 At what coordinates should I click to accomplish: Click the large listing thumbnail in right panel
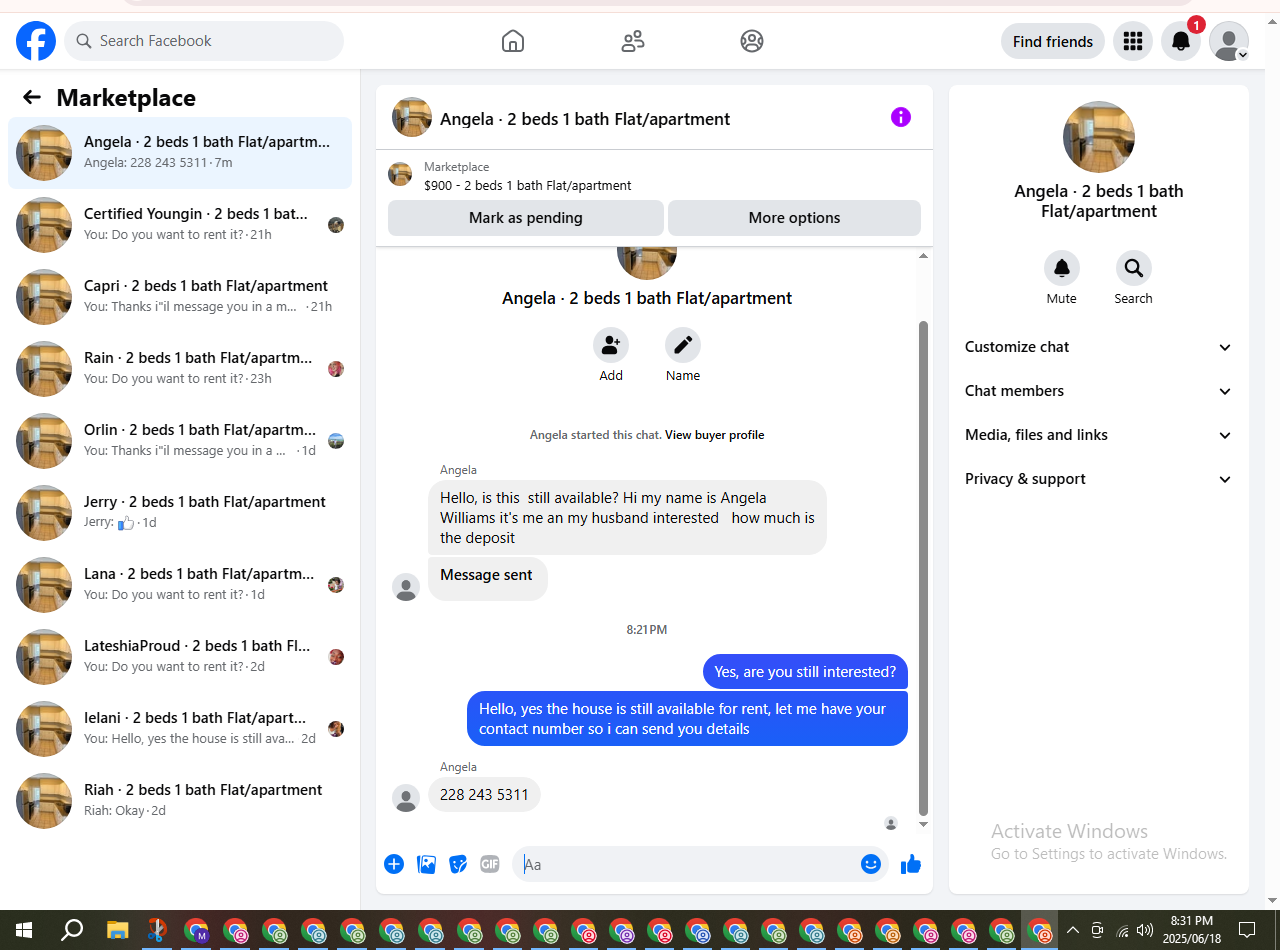click(x=1099, y=137)
